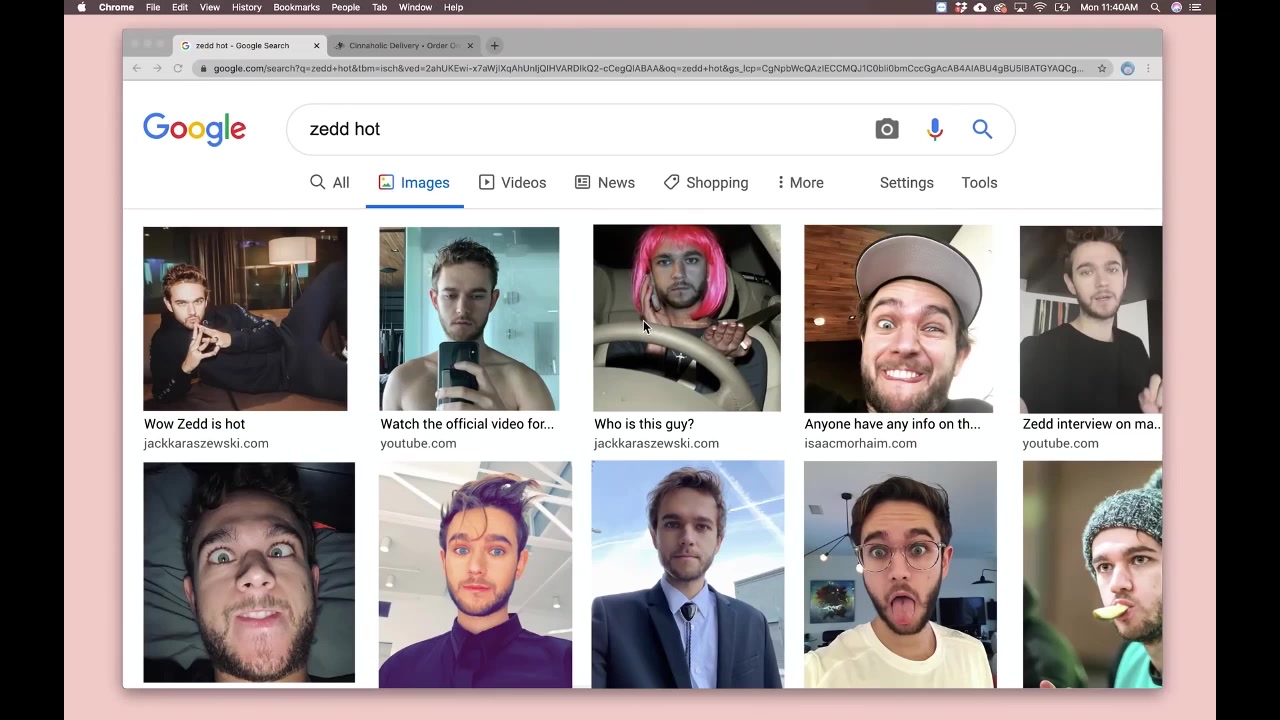Open the 'Wow Zedd is hot' link
Image resolution: width=1280 pixels, height=720 pixels.
(x=194, y=424)
